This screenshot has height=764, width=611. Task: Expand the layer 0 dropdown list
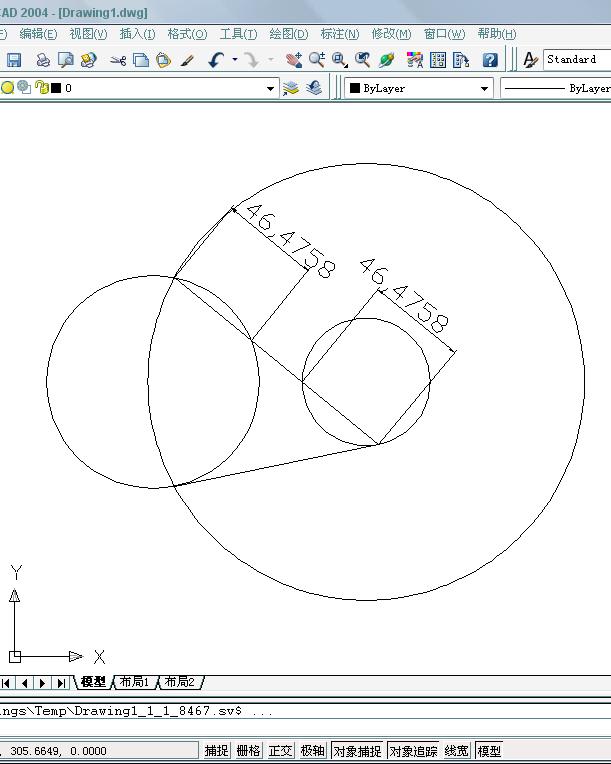point(270,89)
